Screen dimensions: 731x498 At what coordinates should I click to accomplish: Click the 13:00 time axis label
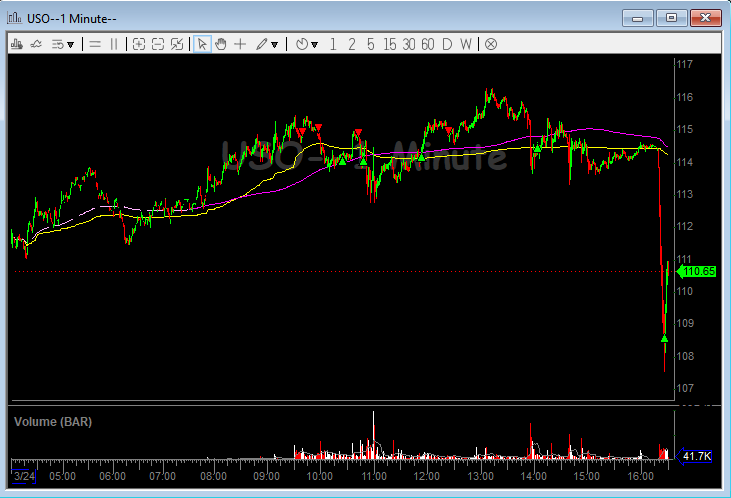481,477
